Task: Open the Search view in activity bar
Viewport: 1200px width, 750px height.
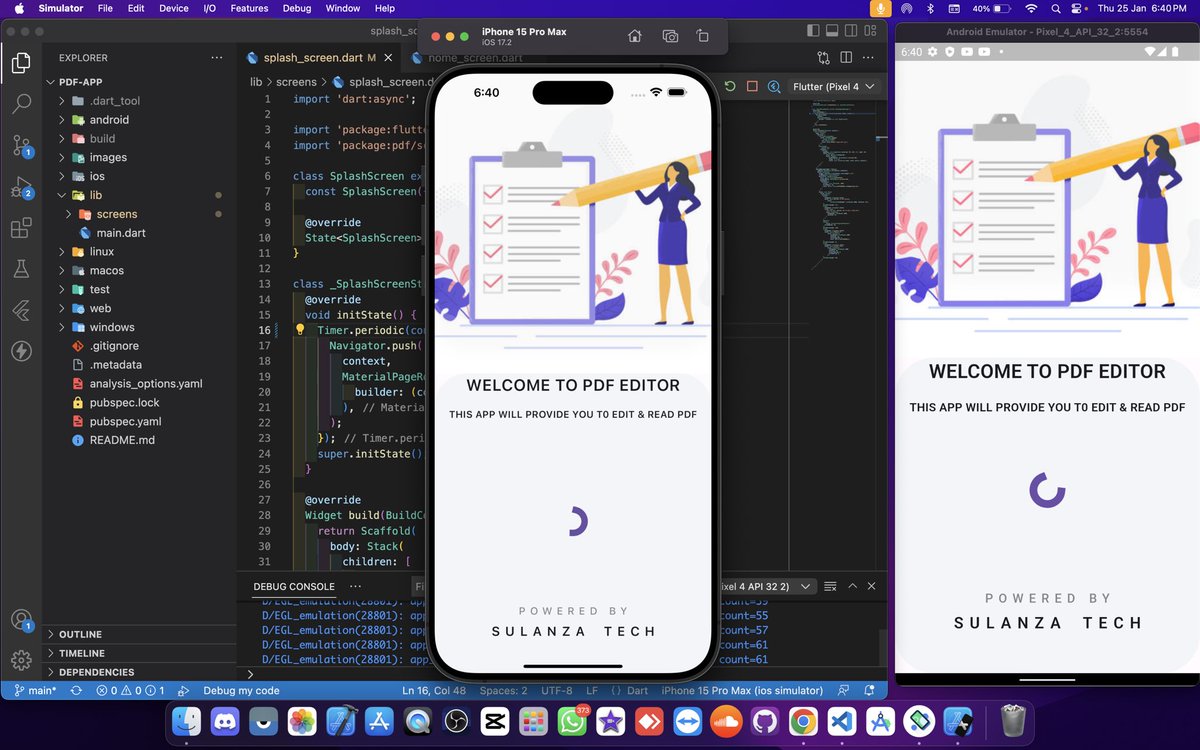Action: [20, 104]
